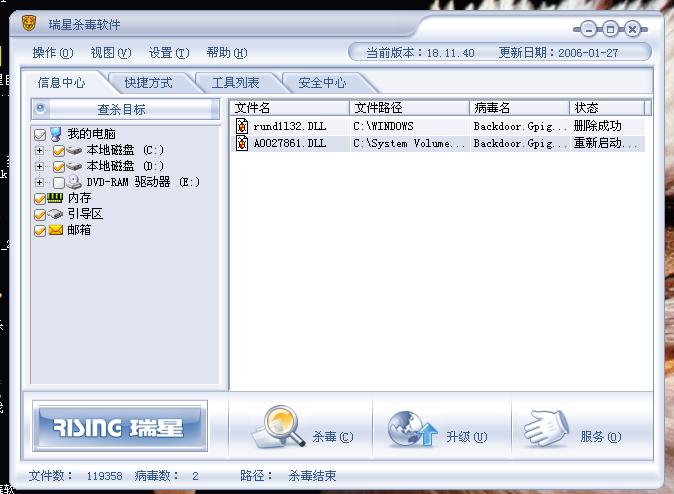Click the 删除成功 status cell
This screenshot has width=674, height=494.
pos(597,126)
